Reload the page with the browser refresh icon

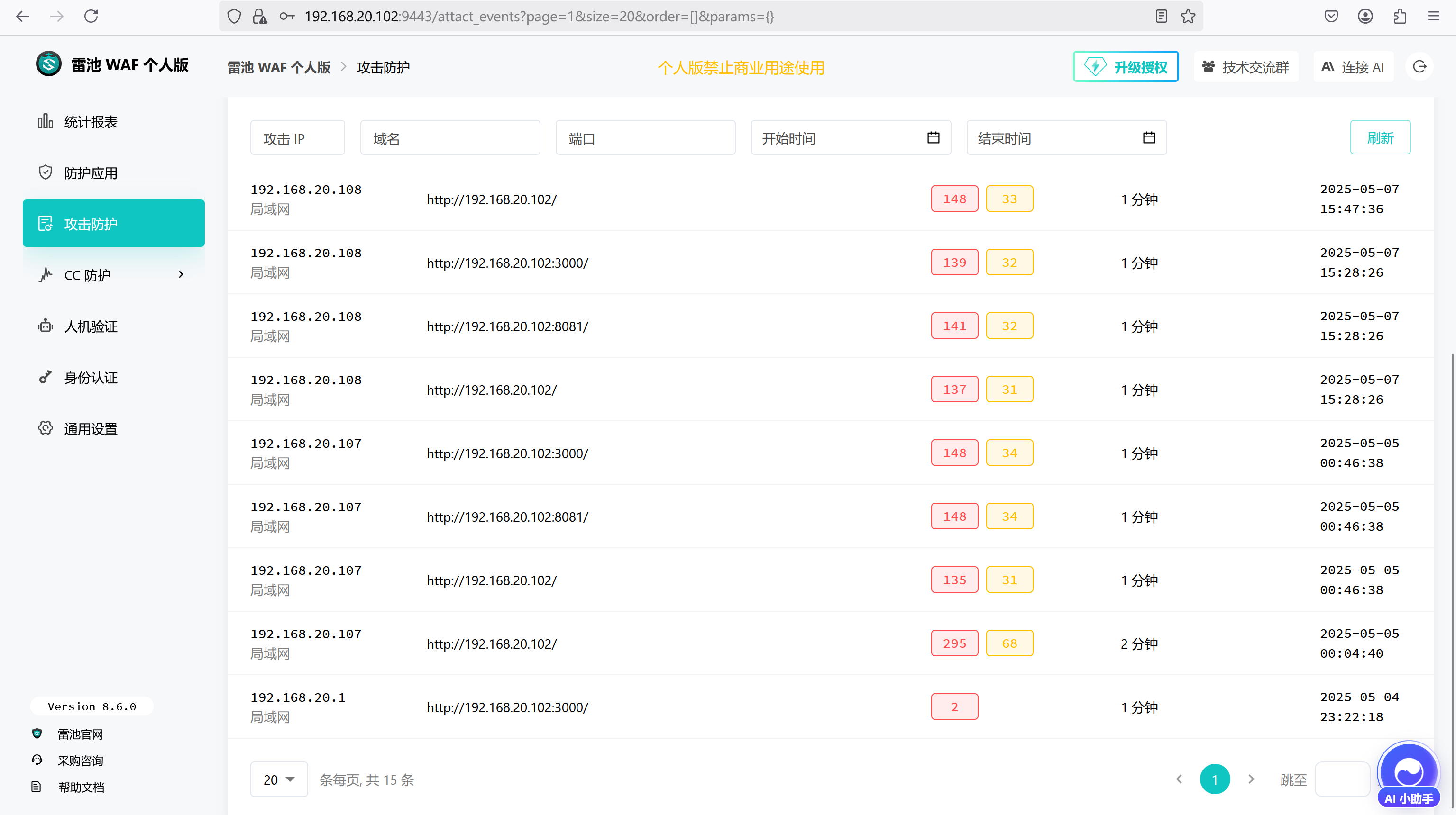tap(91, 17)
